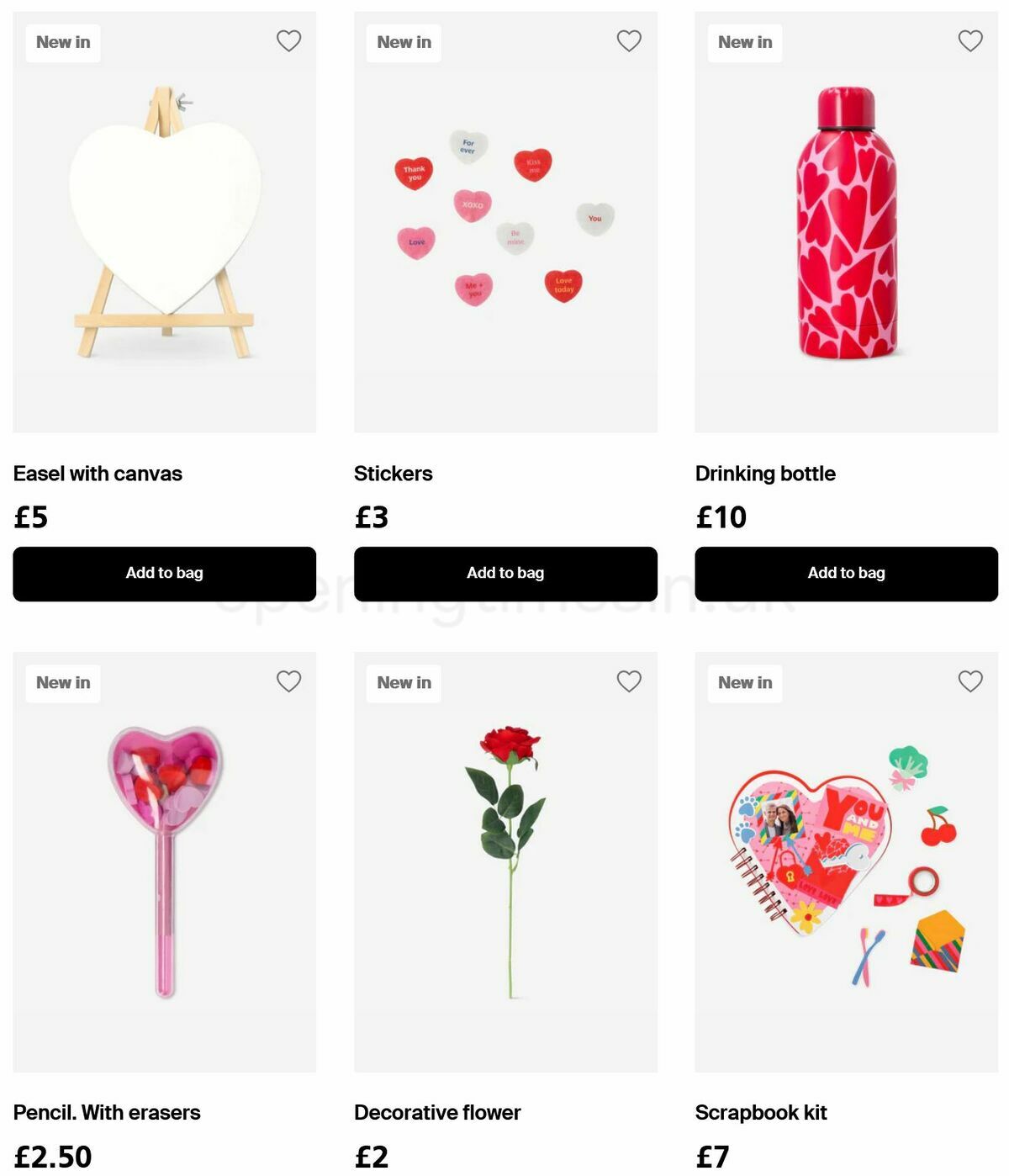This screenshot has height=1176, width=1009.
Task: Open the Drinking bottle title link
Action: click(x=765, y=474)
